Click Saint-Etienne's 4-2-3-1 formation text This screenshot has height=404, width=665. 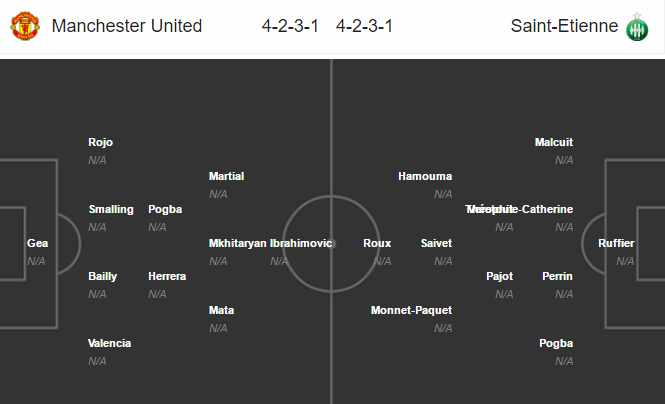364,26
